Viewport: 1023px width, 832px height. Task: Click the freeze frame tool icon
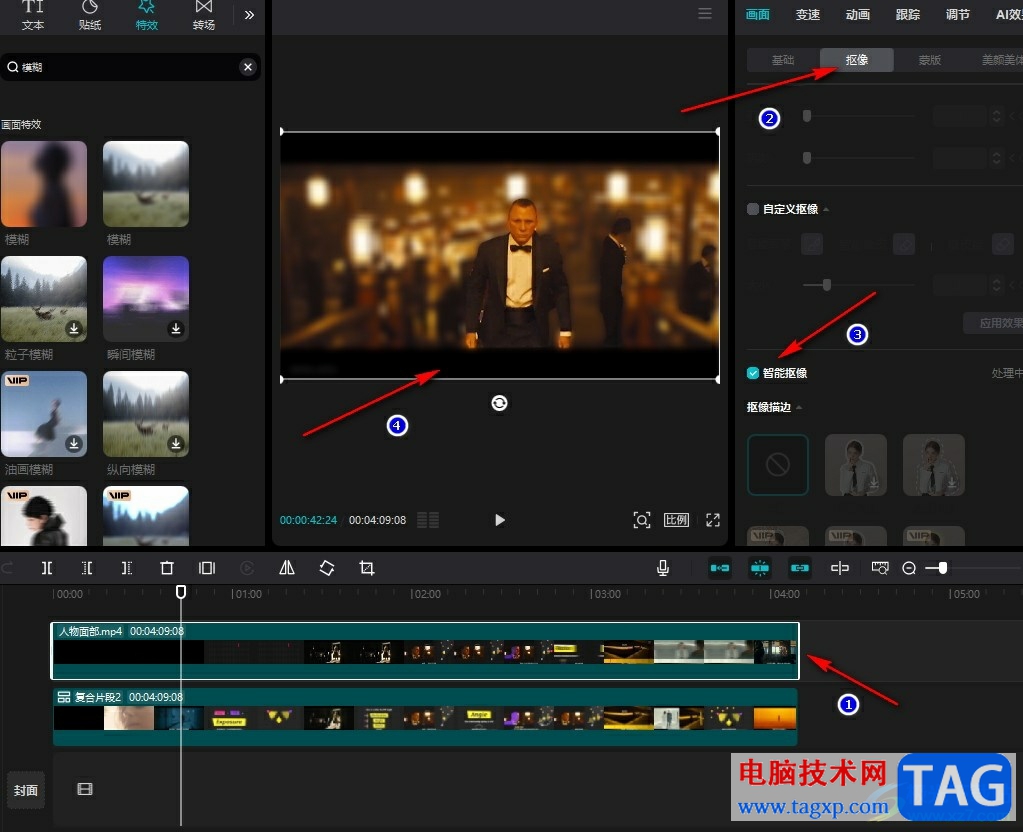pyautogui.click(x=207, y=568)
